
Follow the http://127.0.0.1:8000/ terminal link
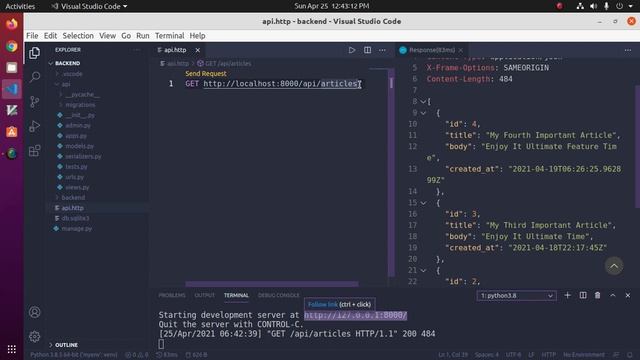click(x=356, y=315)
